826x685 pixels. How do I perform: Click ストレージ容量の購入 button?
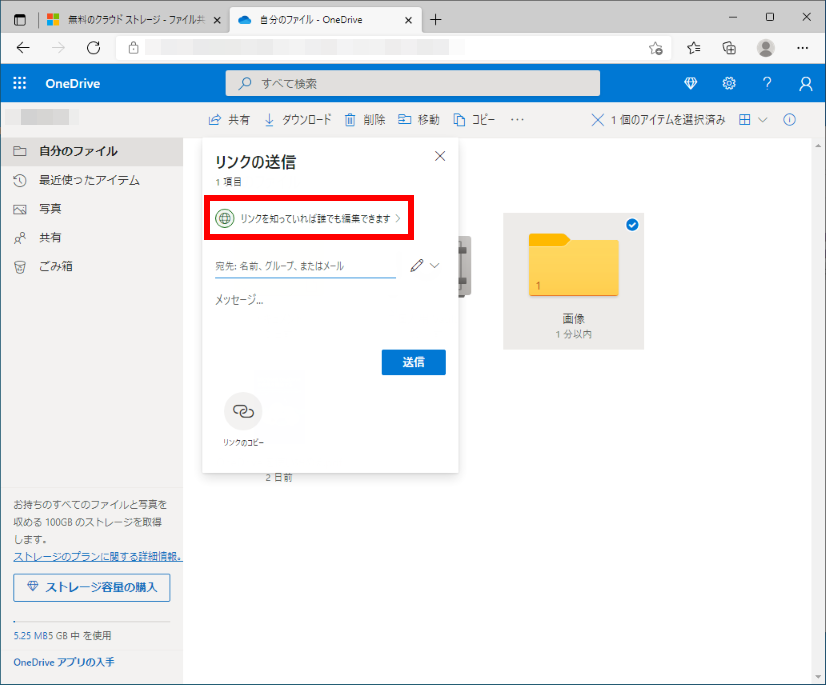point(92,588)
